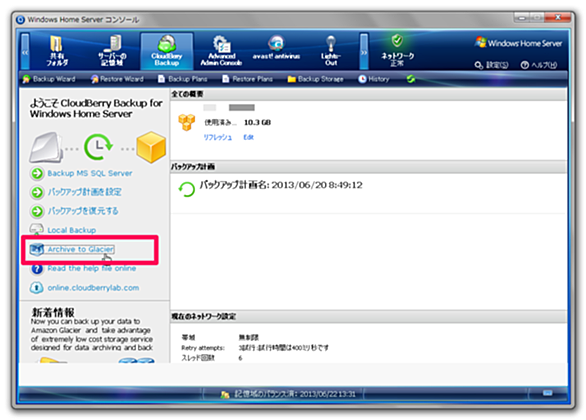Click the status bar icon at far right
The width and height of the screenshot is (586, 420).
[548, 393]
